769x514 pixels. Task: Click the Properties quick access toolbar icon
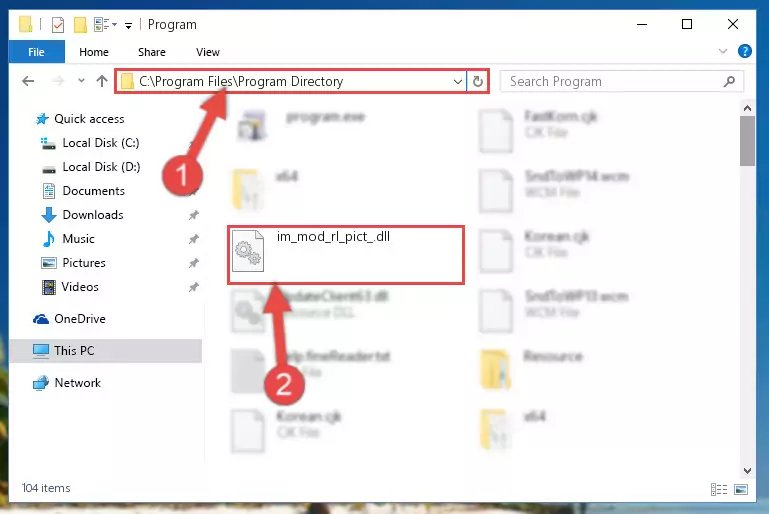tap(58, 25)
